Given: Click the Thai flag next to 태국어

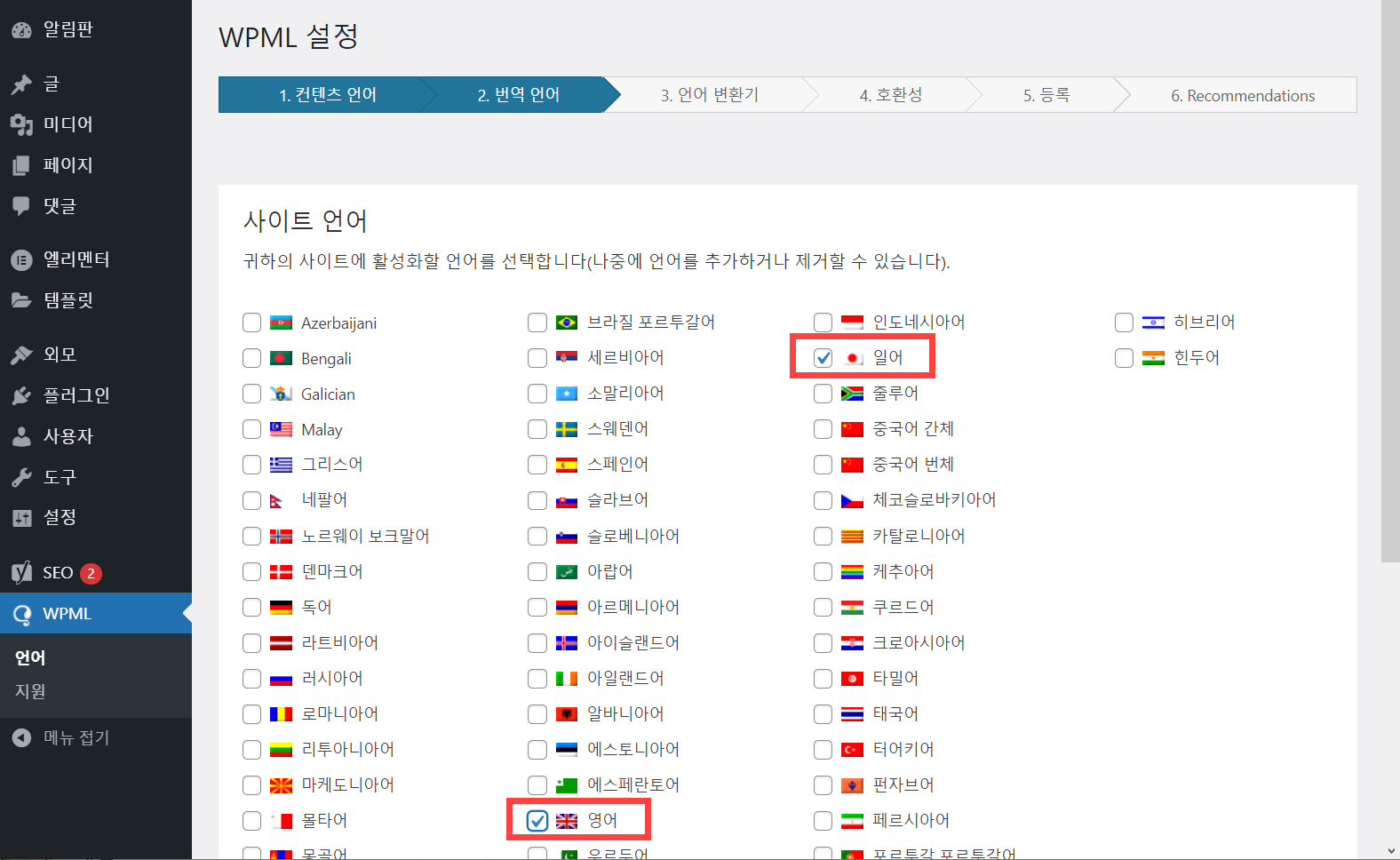Looking at the screenshot, I should (x=853, y=714).
